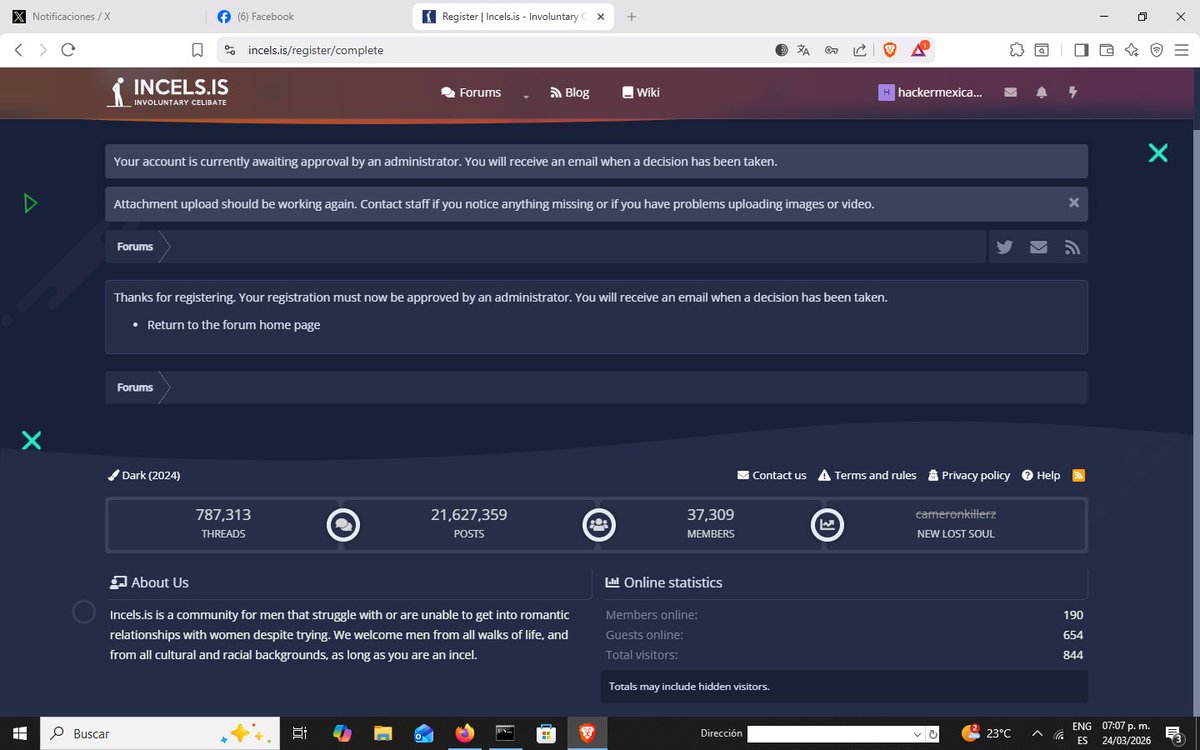Click the upper Forums breadcrumb
1200x750 pixels.
135,247
